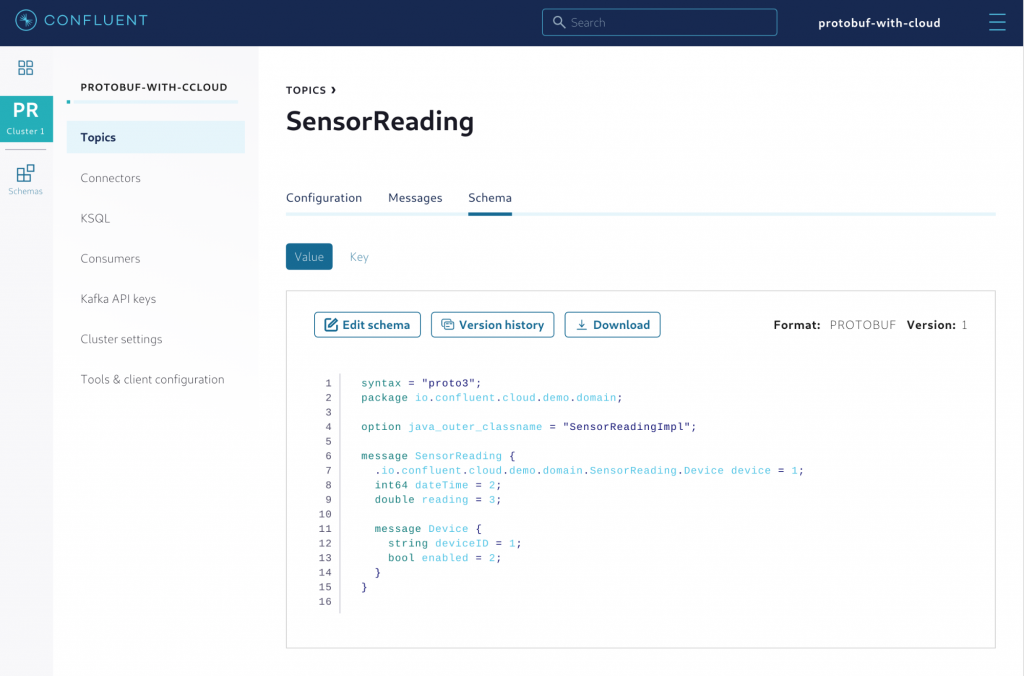The image size is (1024, 676).
Task: Open the Configuration tab
Action: coord(323,197)
